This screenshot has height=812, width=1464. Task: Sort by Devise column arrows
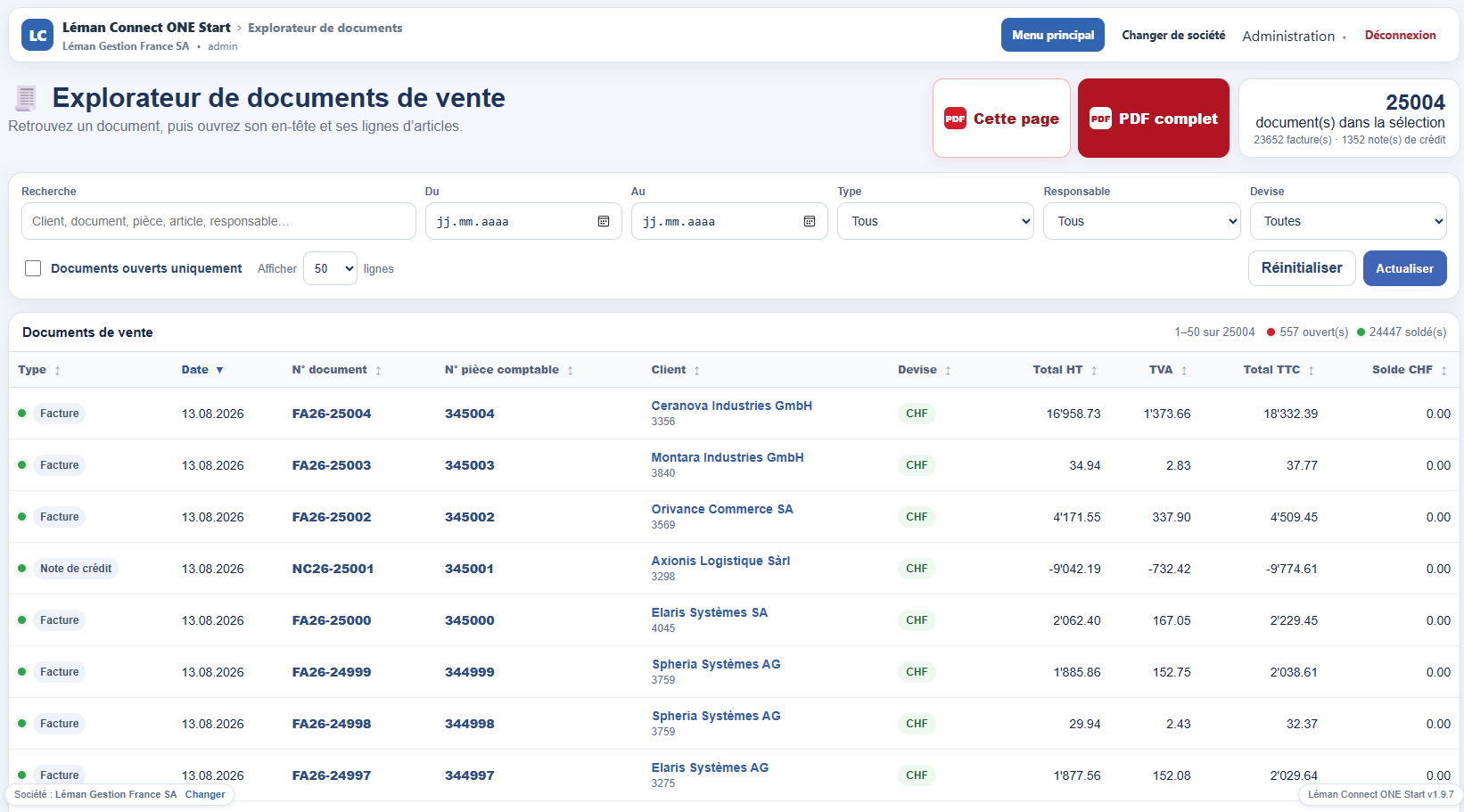(948, 371)
